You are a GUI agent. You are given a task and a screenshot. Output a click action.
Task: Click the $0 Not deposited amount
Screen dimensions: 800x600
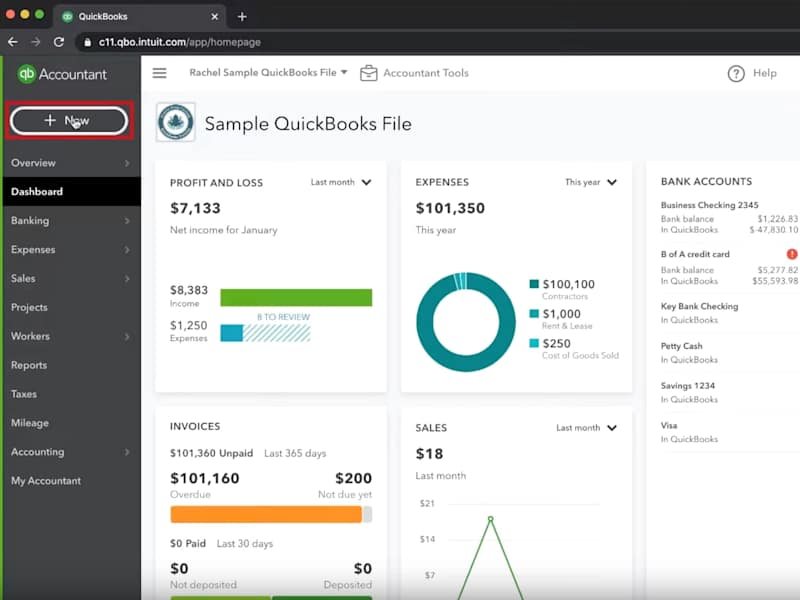[x=179, y=568]
